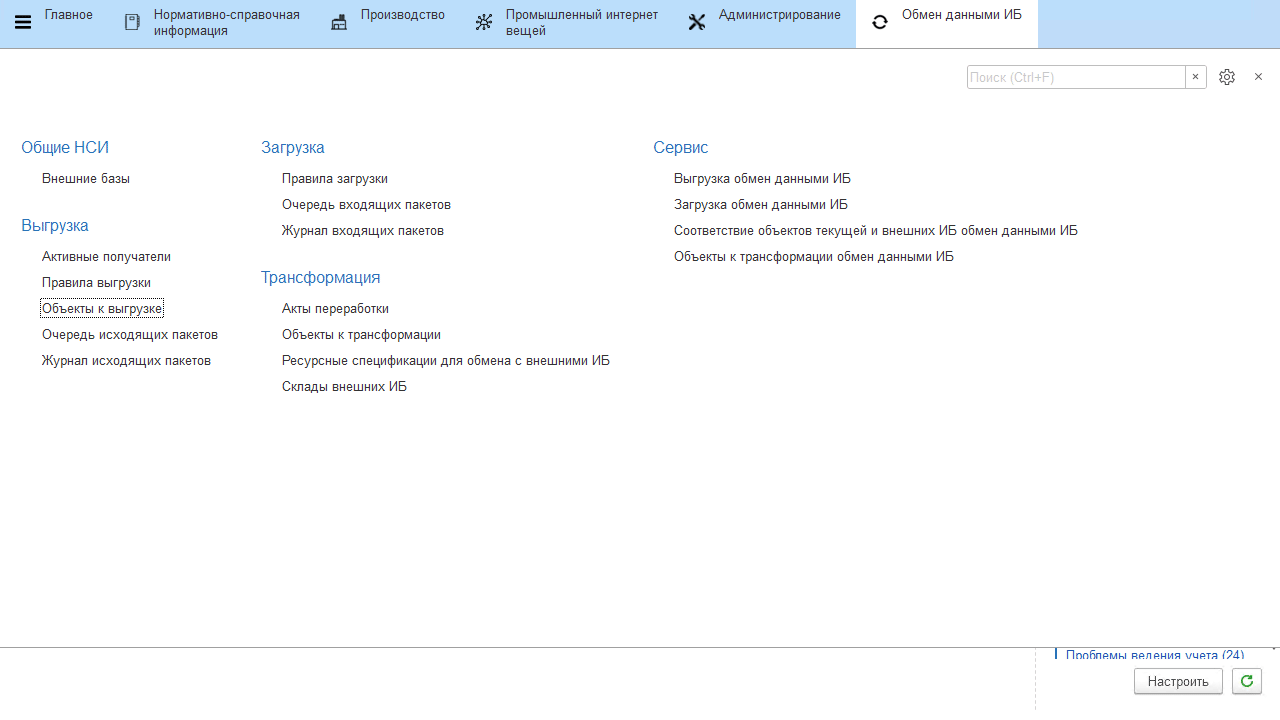Open Акты переработки under Трансформация
Screen dimensions: 1280x720
click(335, 309)
